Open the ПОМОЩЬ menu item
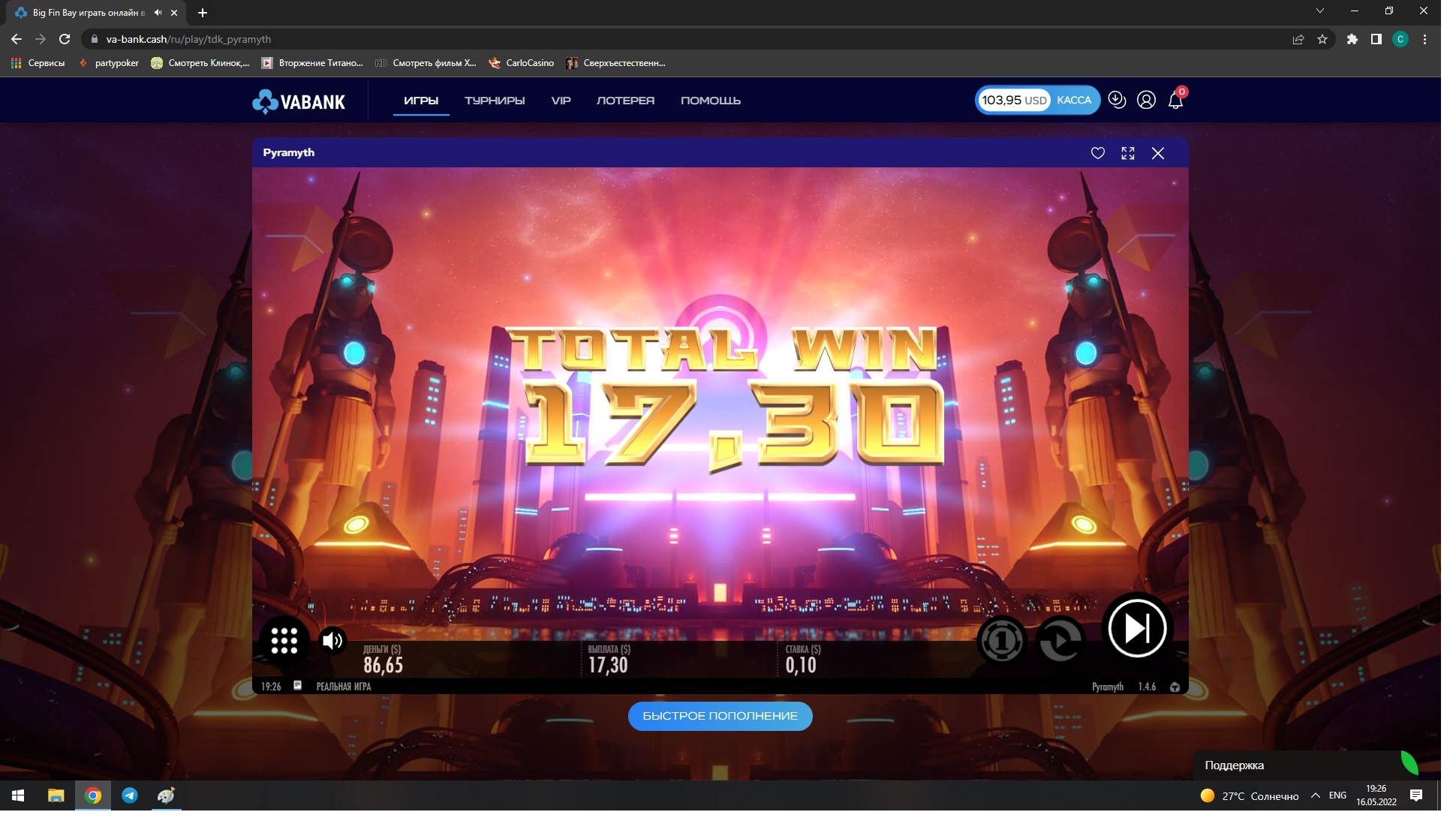The height and width of the screenshot is (824, 1456). tap(710, 101)
